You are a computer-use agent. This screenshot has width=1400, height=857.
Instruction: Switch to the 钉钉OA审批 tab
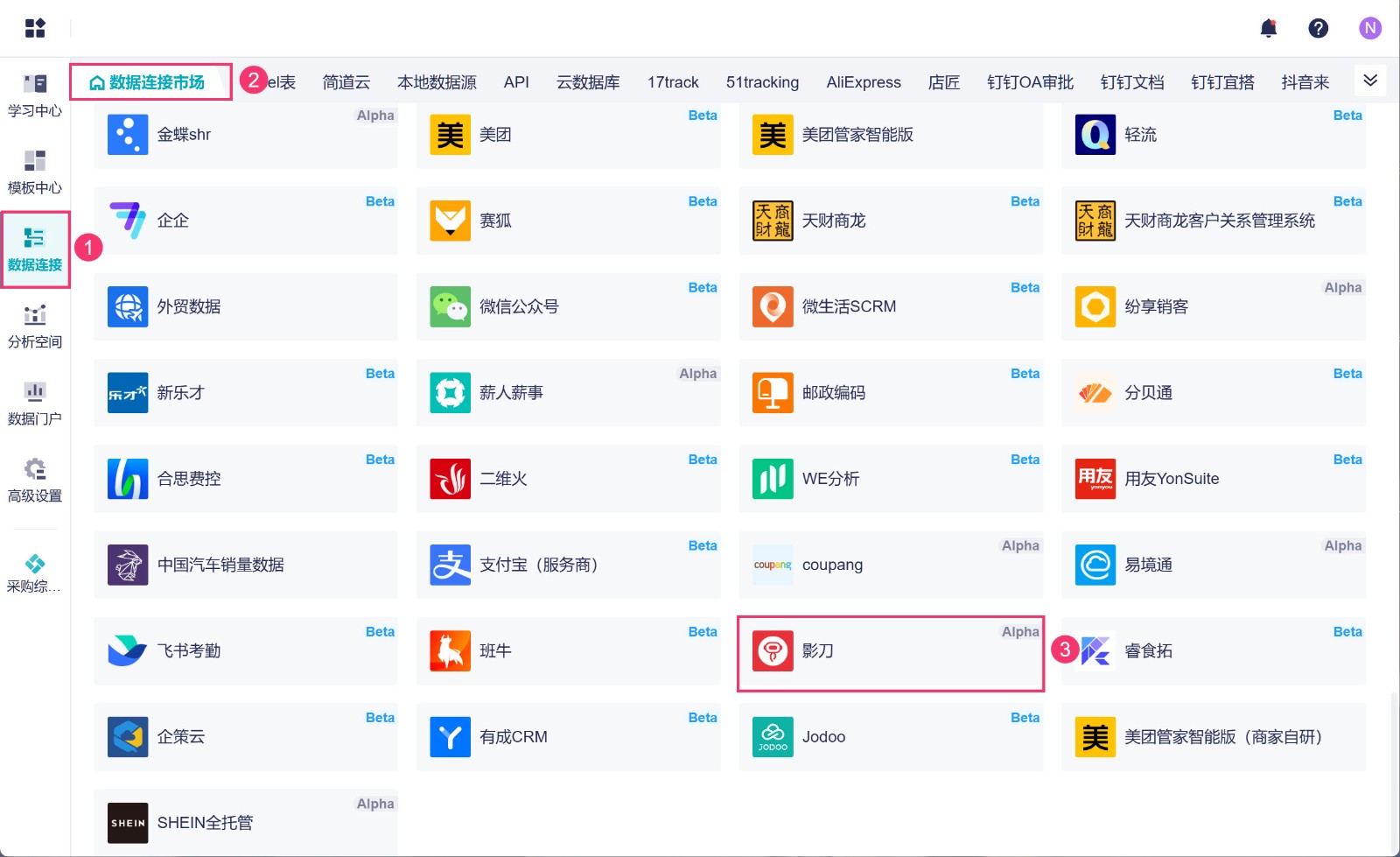tap(1030, 82)
